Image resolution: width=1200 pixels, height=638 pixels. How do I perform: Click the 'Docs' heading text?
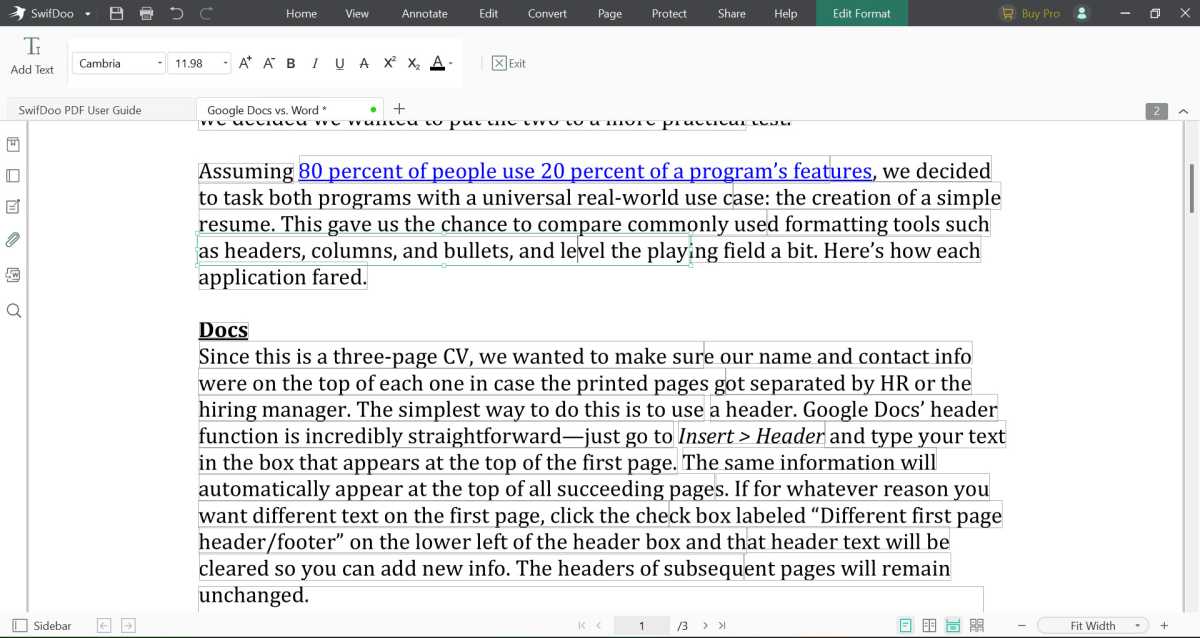223,330
